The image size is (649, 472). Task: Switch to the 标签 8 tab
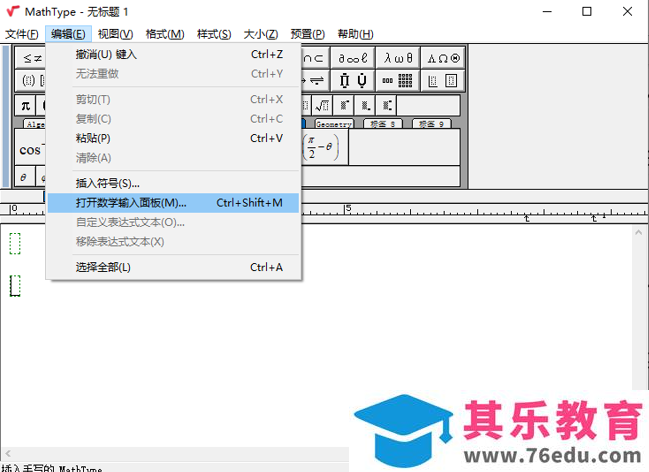[382, 124]
